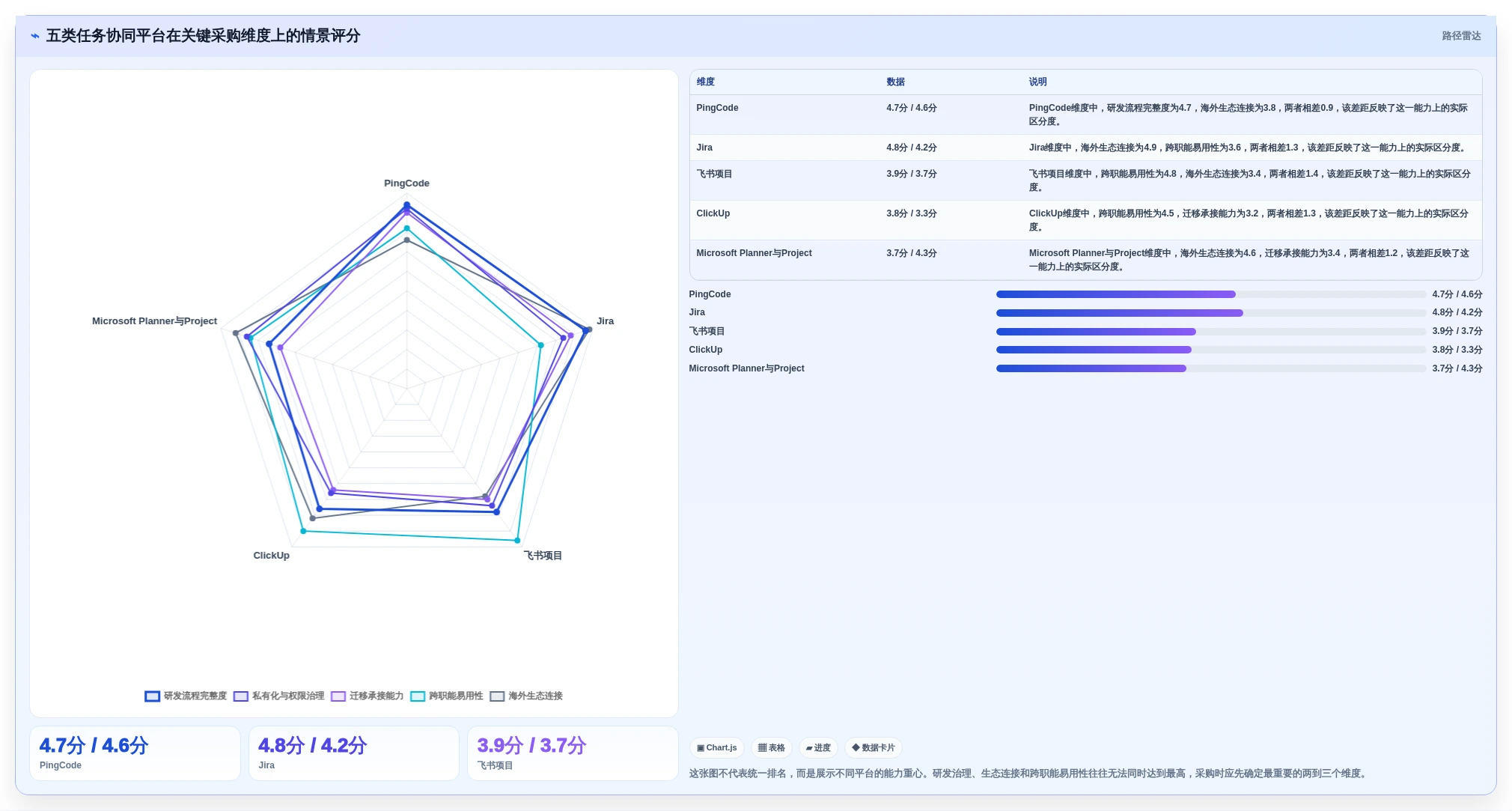Click the 跨职能易用性 cyan legend swatch
Image resolution: width=1512 pixels, height=811 pixels.
418,696
